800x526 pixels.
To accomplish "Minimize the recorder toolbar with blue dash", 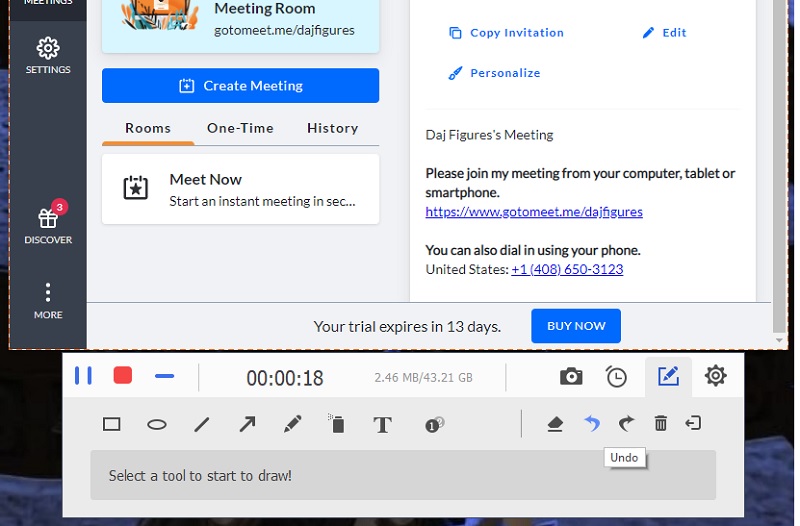I will click(164, 377).
